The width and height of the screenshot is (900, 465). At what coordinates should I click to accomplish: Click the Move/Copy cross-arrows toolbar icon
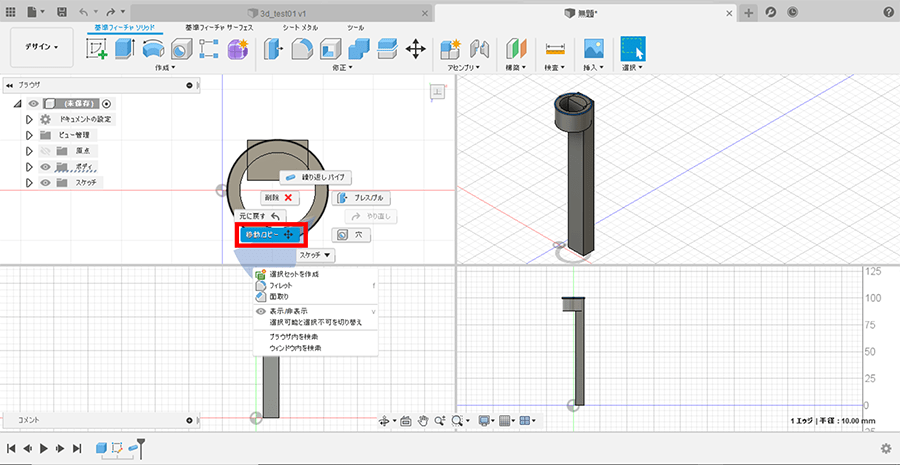tap(416, 48)
